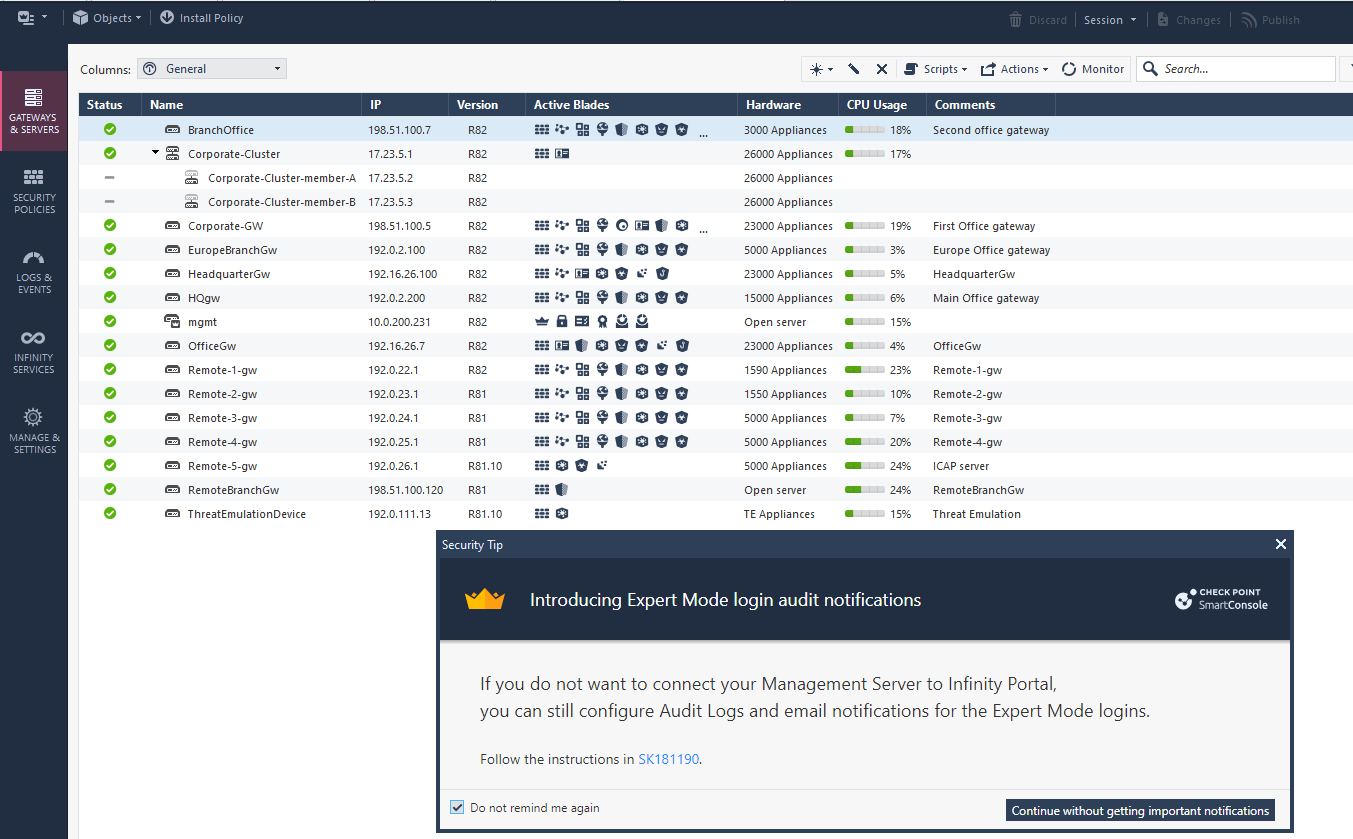Sort by the Status column header

[x=110, y=105]
